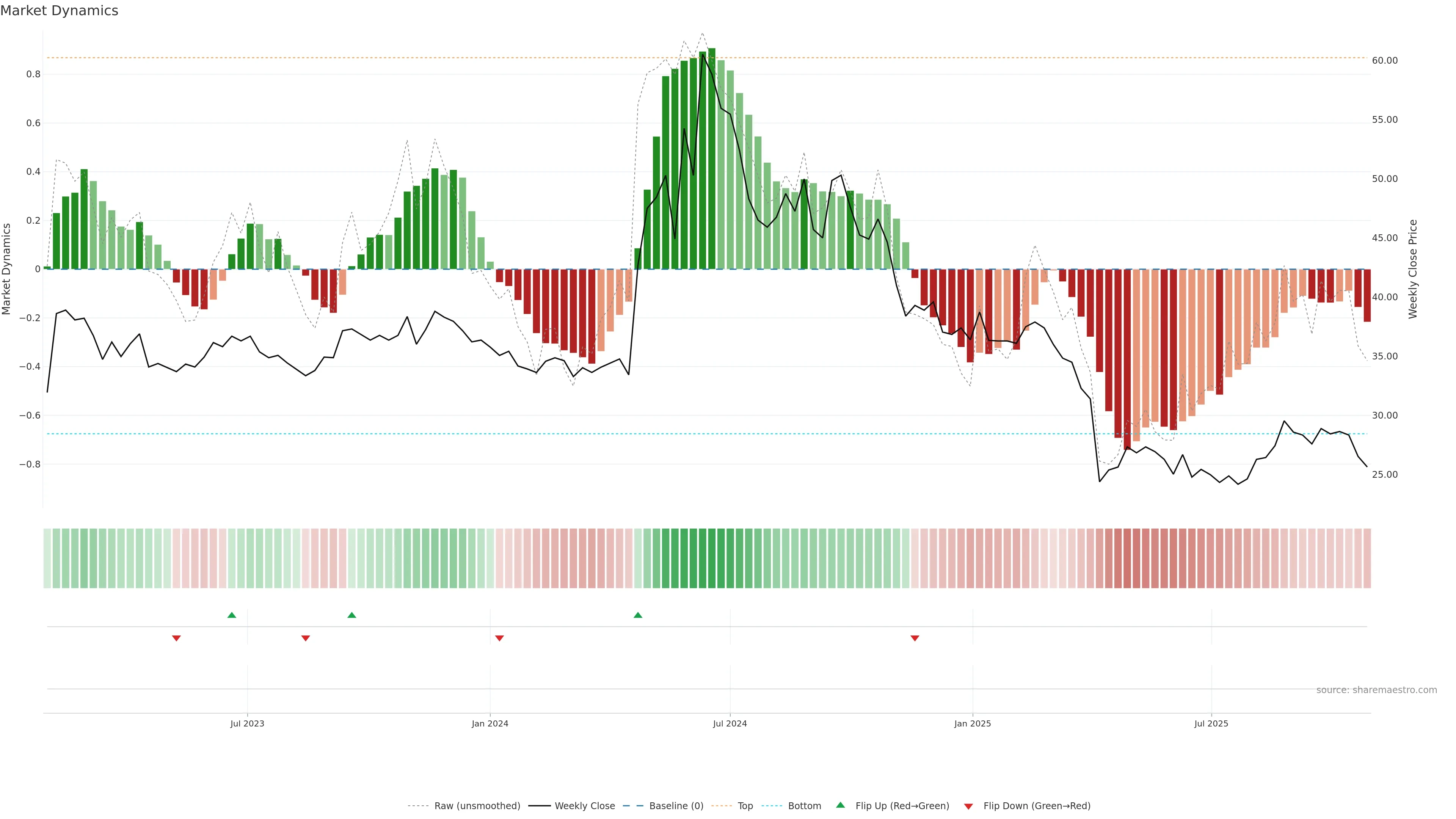
Task: Click the rightmost green flip-up triangle marker
Action: 638,615
